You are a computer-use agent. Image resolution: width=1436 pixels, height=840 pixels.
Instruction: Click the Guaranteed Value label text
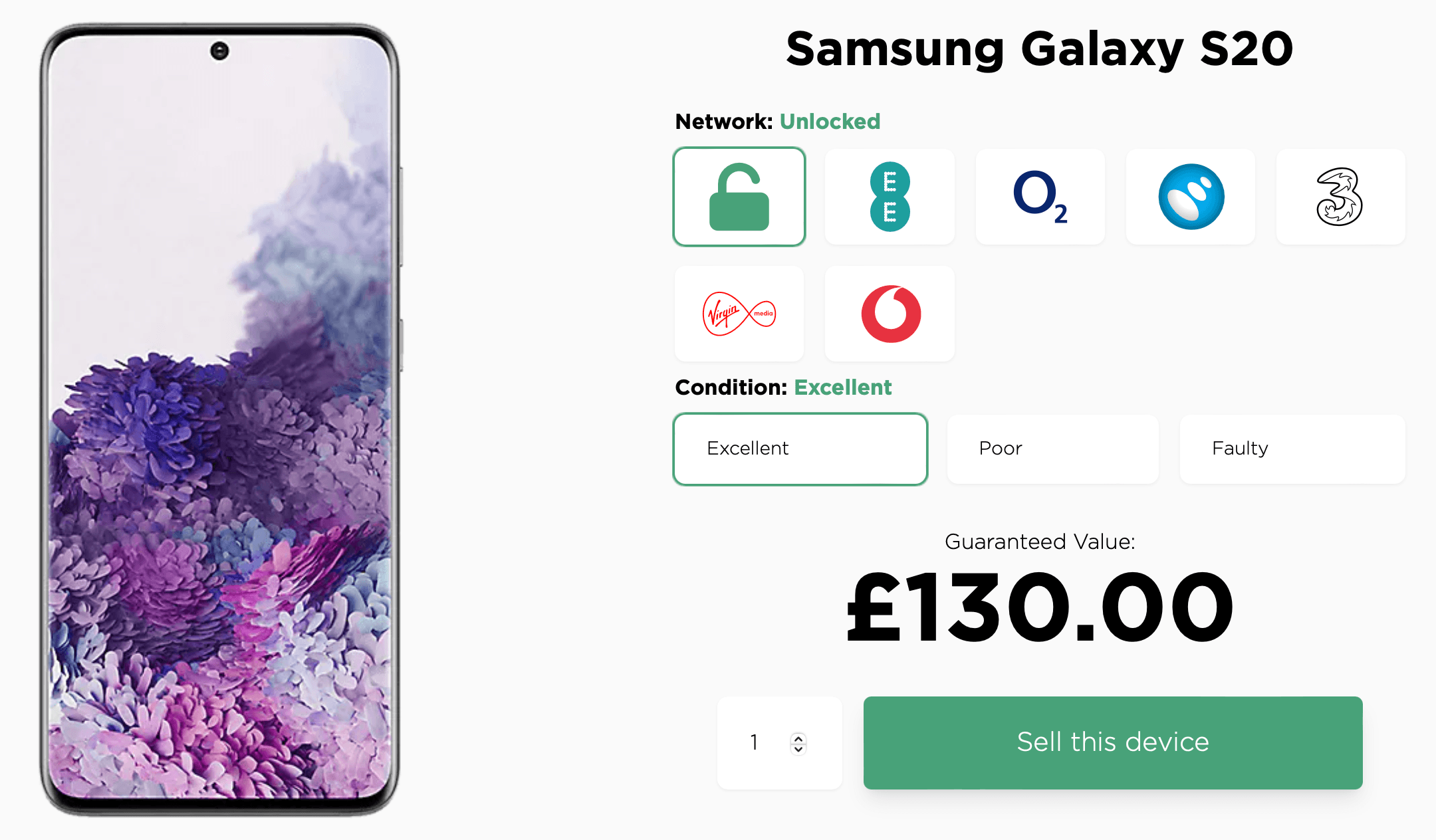[x=1039, y=542]
